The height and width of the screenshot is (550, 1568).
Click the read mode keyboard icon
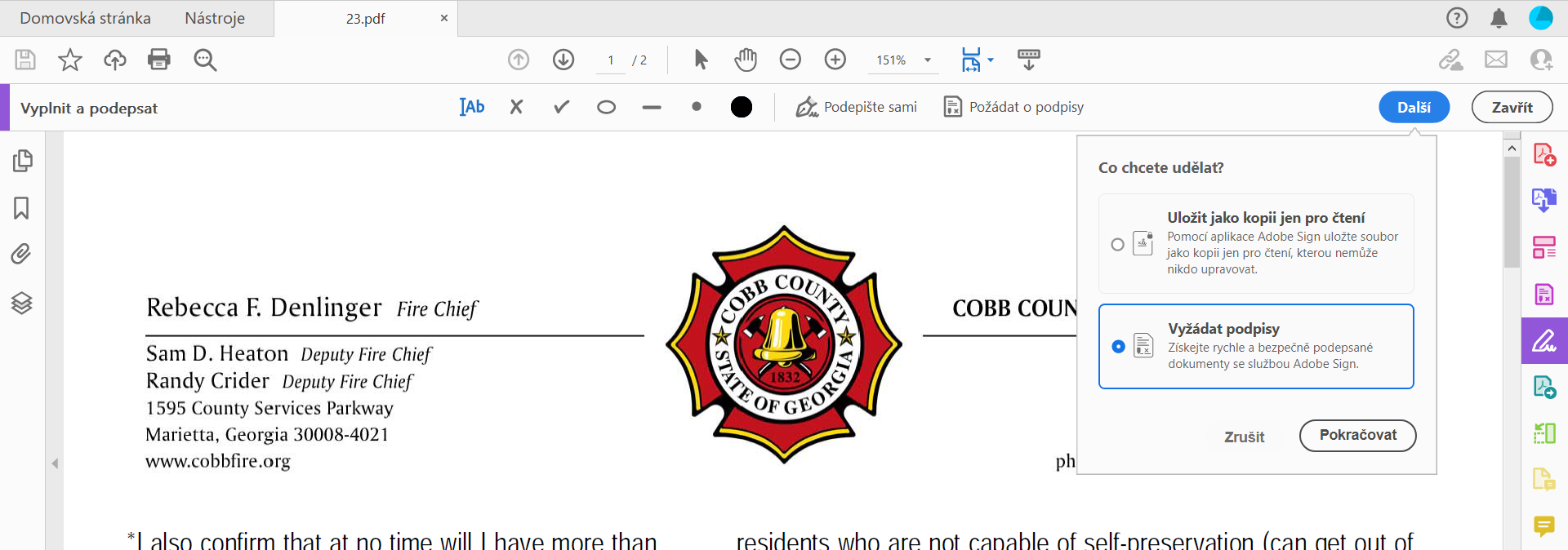[1029, 60]
